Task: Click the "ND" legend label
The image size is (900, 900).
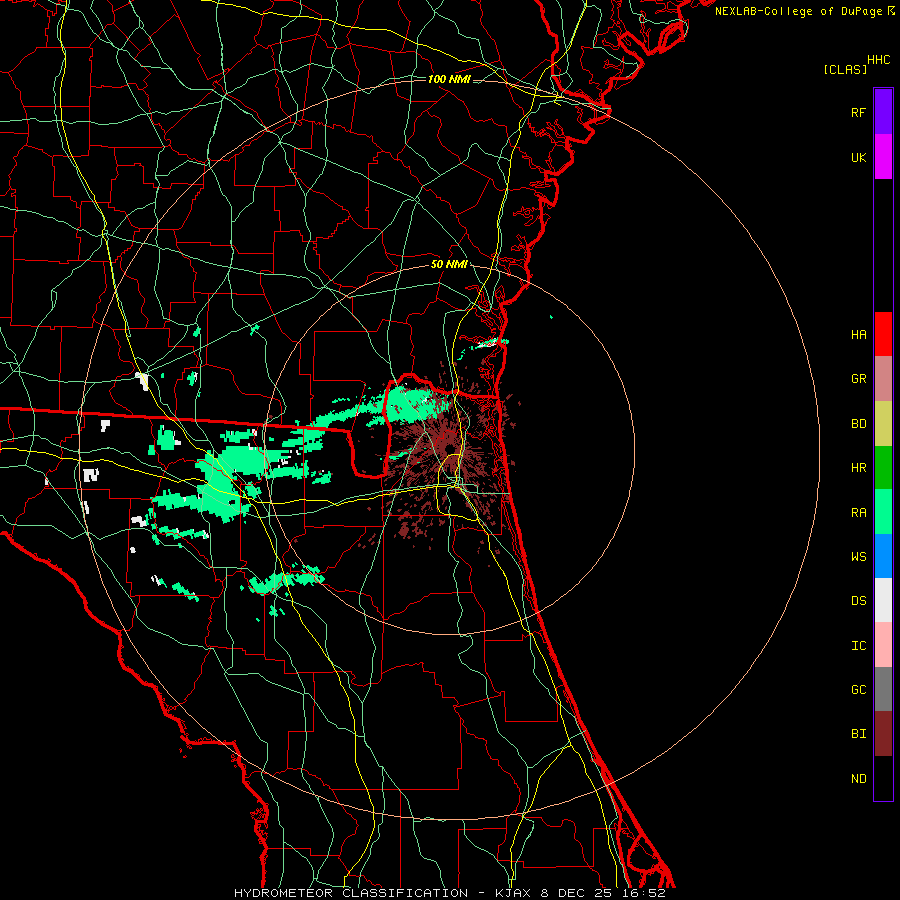Action: pyautogui.click(x=859, y=779)
